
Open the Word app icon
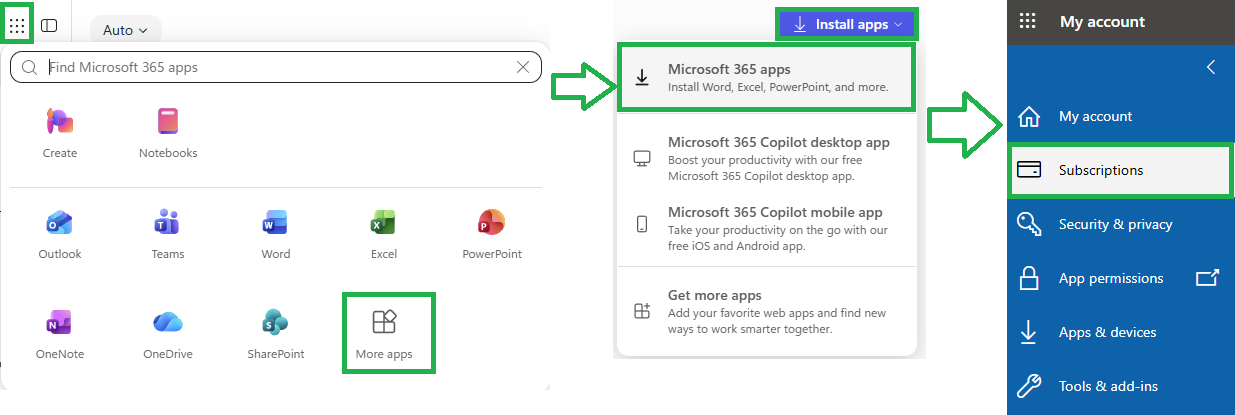click(x=276, y=233)
